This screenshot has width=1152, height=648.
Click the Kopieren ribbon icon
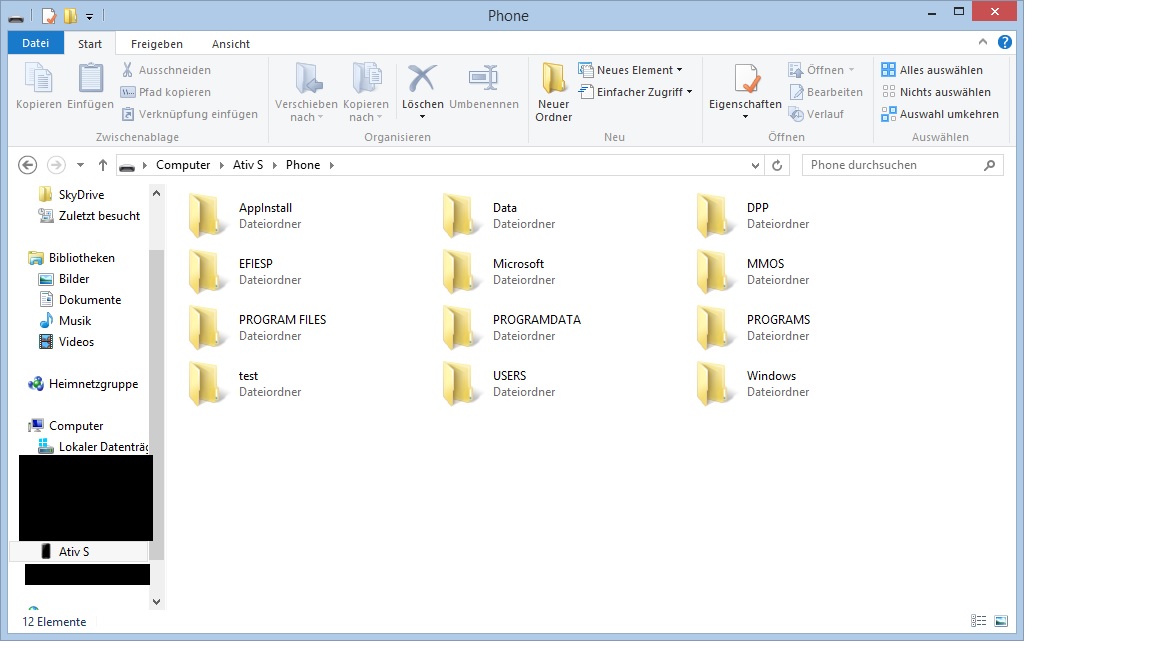[x=38, y=79]
